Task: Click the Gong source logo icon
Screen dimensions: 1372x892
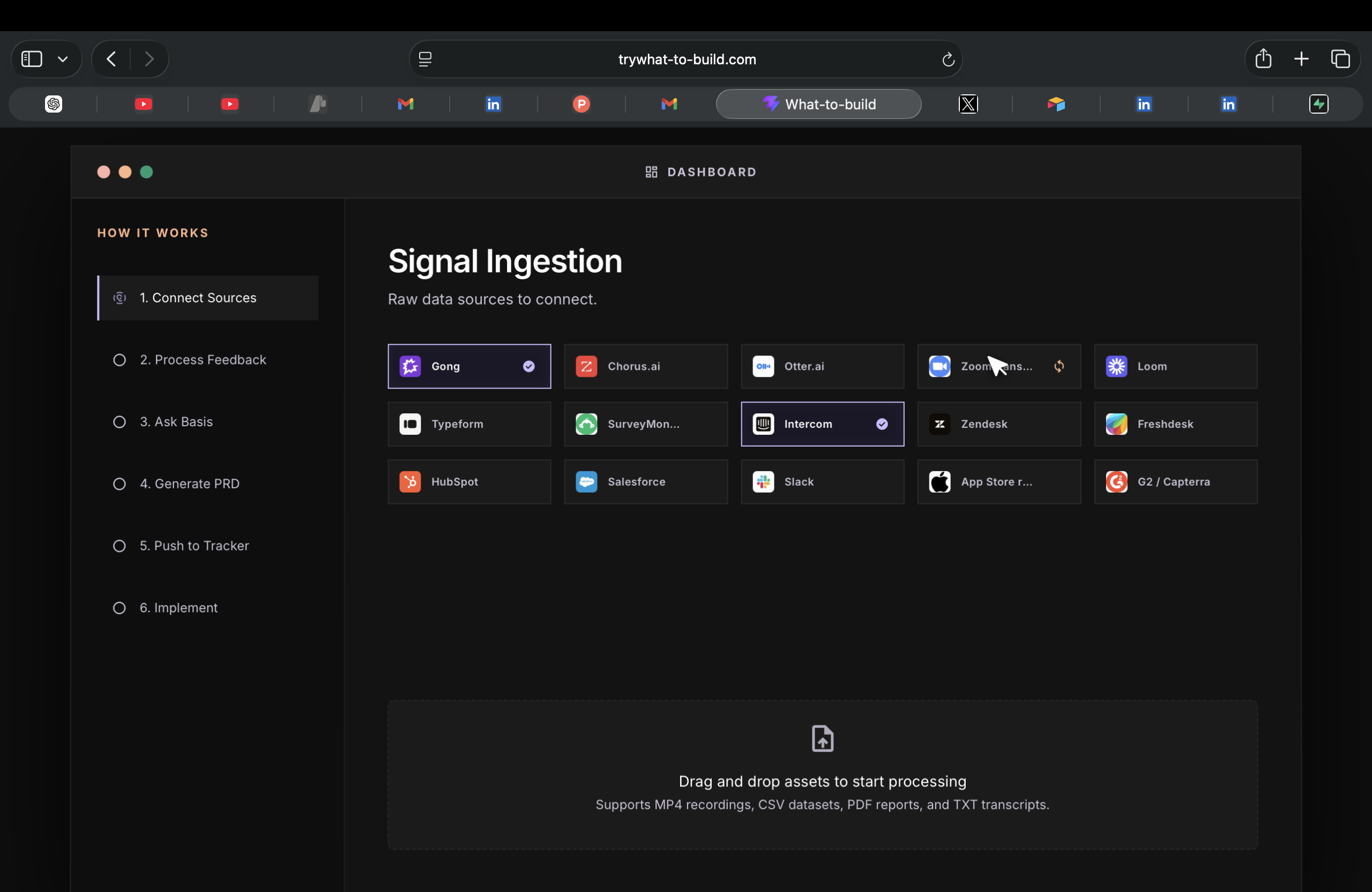Action: tap(410, 366)
